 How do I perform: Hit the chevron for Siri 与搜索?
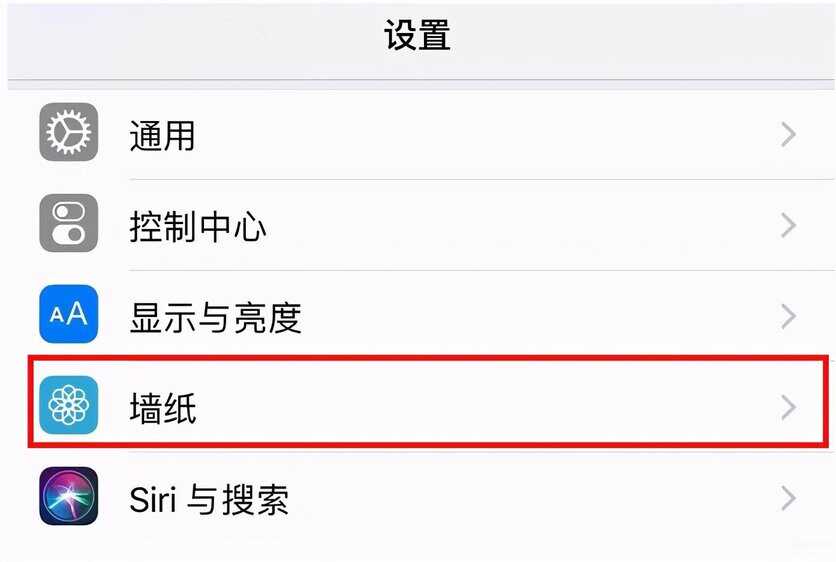(x=788, y=498)
